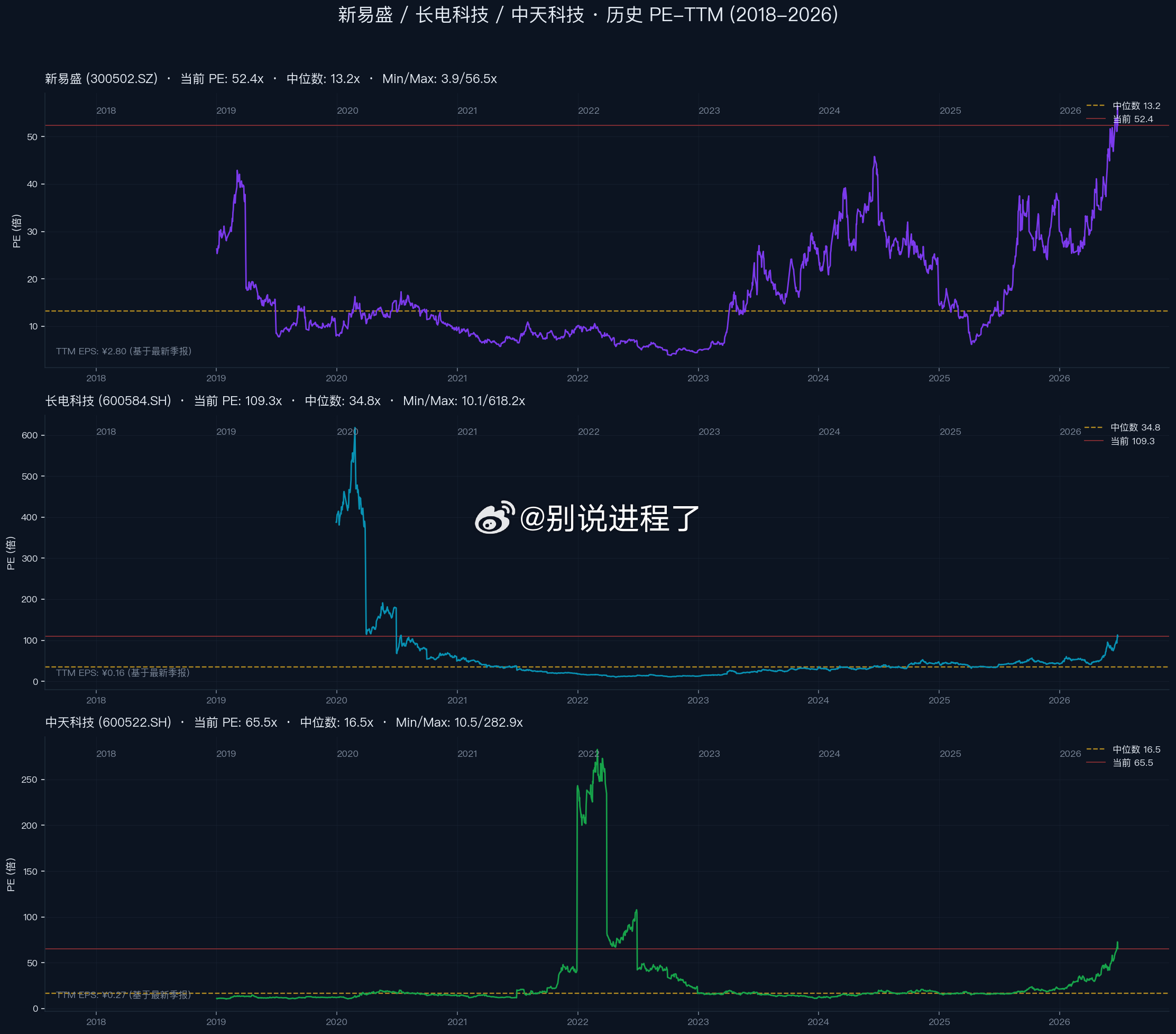Click the PE (倍) axis label of 中天科技 chart

click(11, 875)
